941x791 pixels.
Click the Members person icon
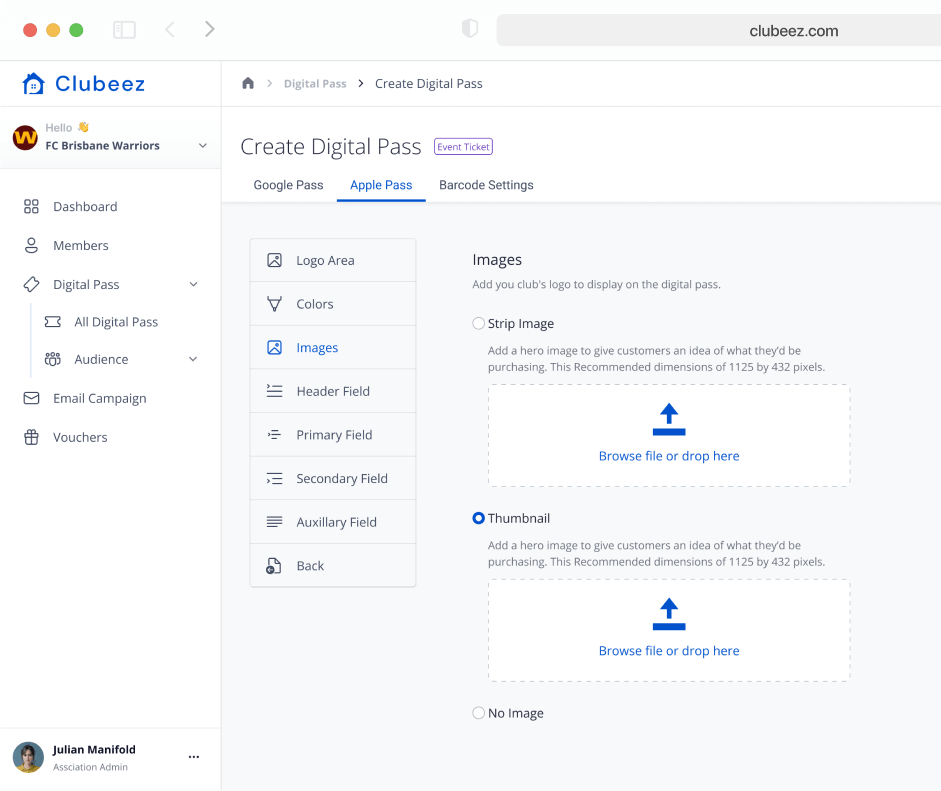31,246
